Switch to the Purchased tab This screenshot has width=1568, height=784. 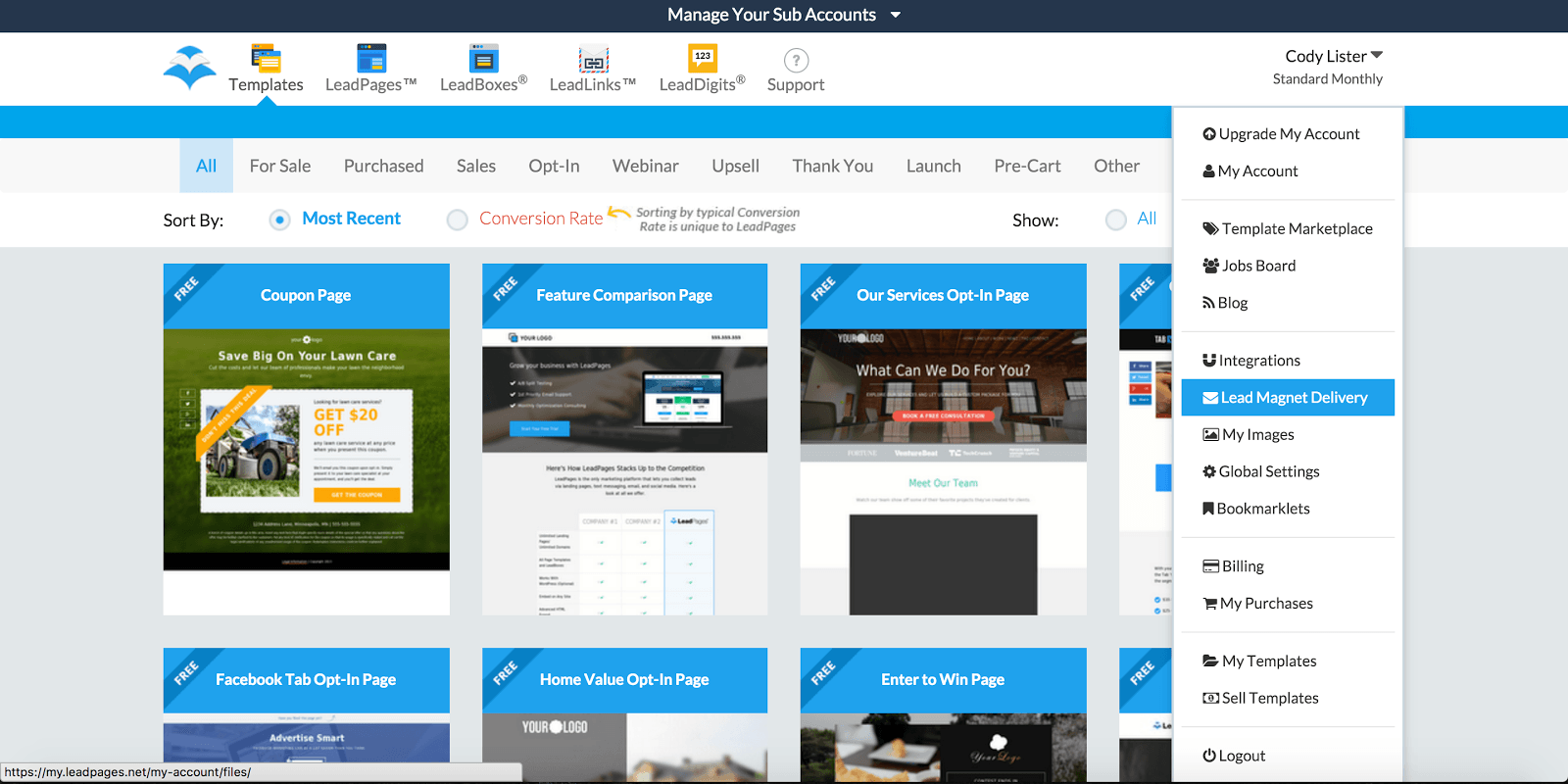coord(383,166)
